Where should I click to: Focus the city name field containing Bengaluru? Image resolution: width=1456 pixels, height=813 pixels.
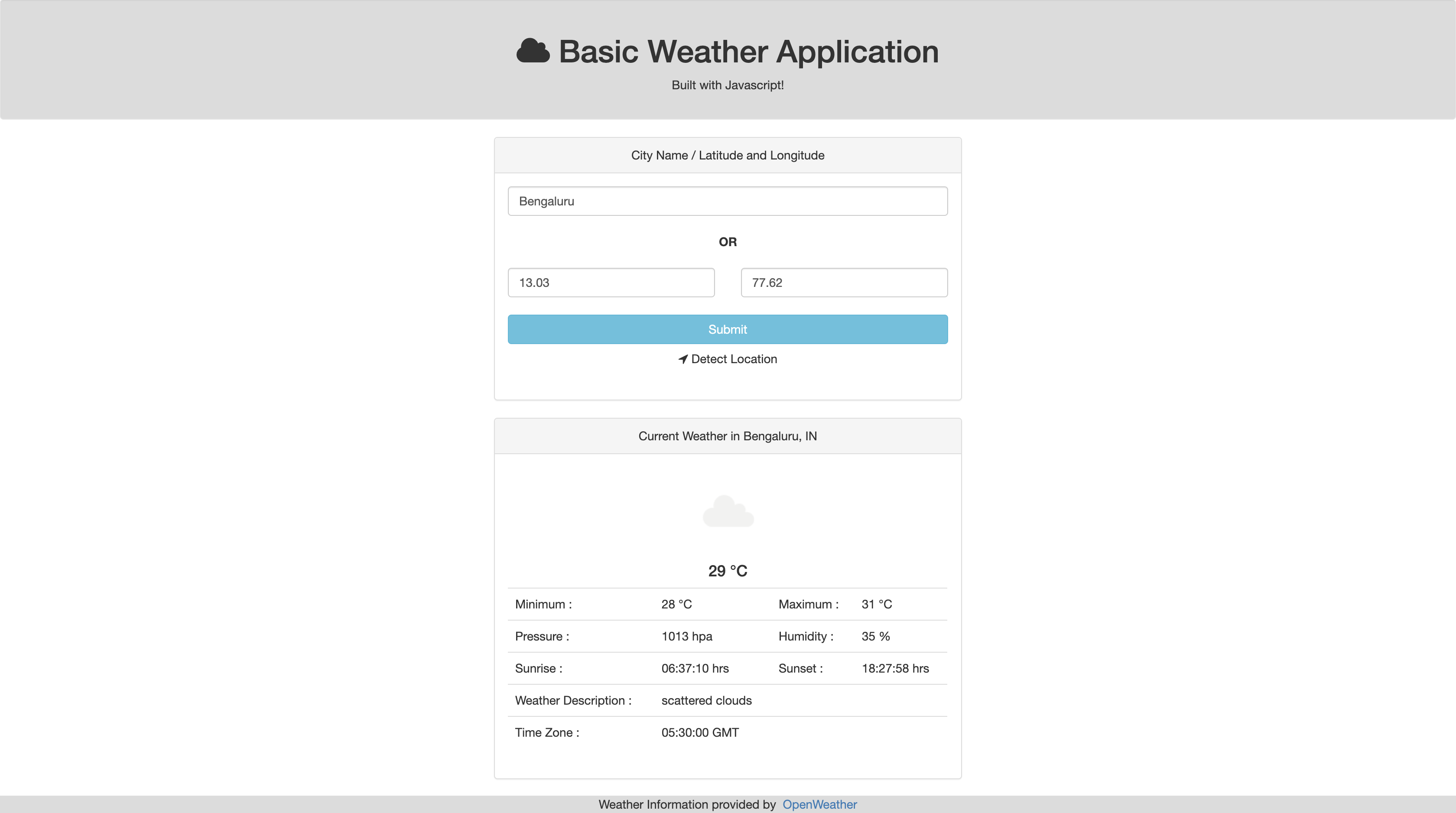[x=728, y=201]
